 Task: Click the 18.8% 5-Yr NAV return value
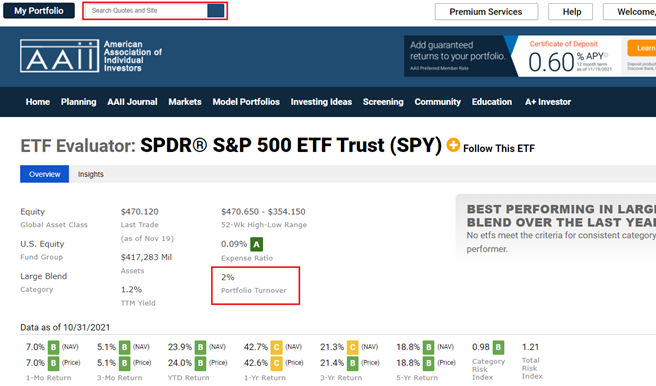click(x=408, y=347)
